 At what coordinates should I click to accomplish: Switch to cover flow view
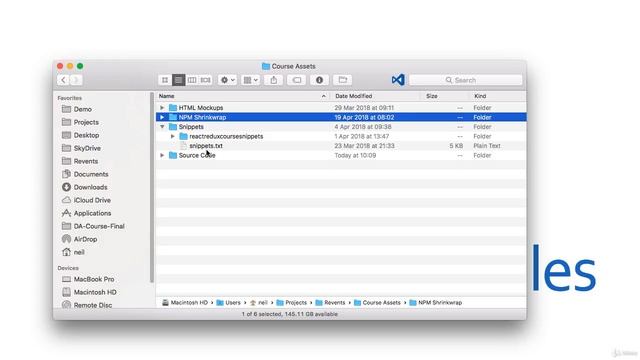point(205,80)
